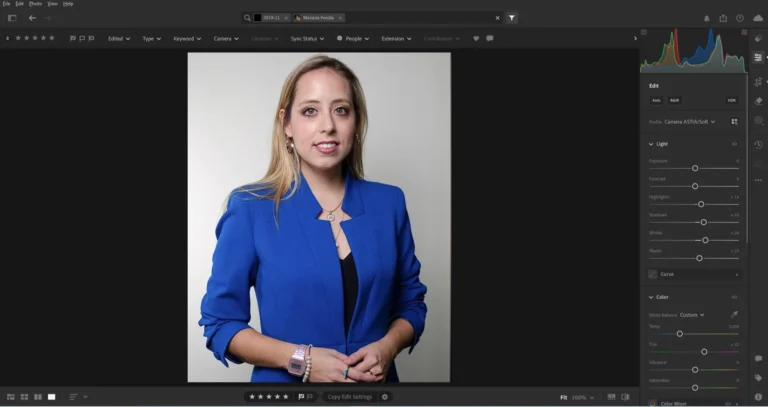Toggle the Light panel visibility eye
768x407 pixels.
734,144
